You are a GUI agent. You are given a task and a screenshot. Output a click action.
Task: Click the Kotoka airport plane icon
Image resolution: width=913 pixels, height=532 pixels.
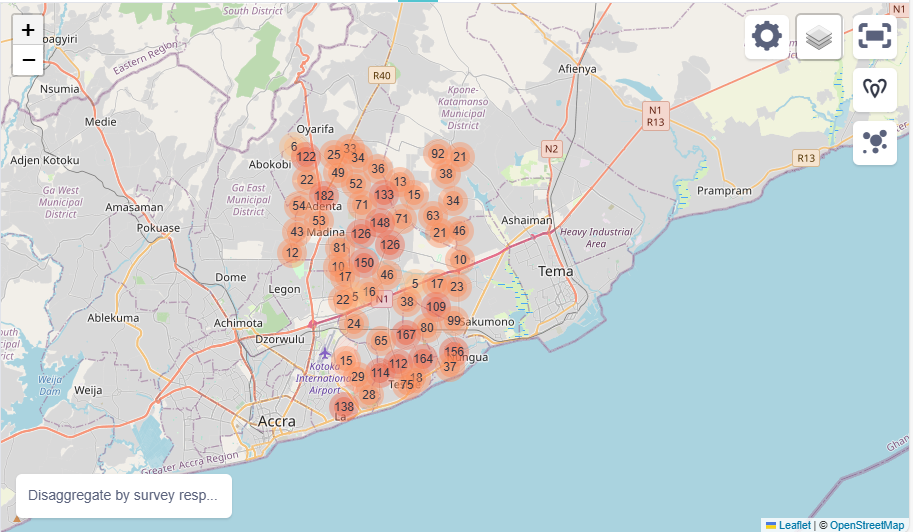(x=324, y=354)
